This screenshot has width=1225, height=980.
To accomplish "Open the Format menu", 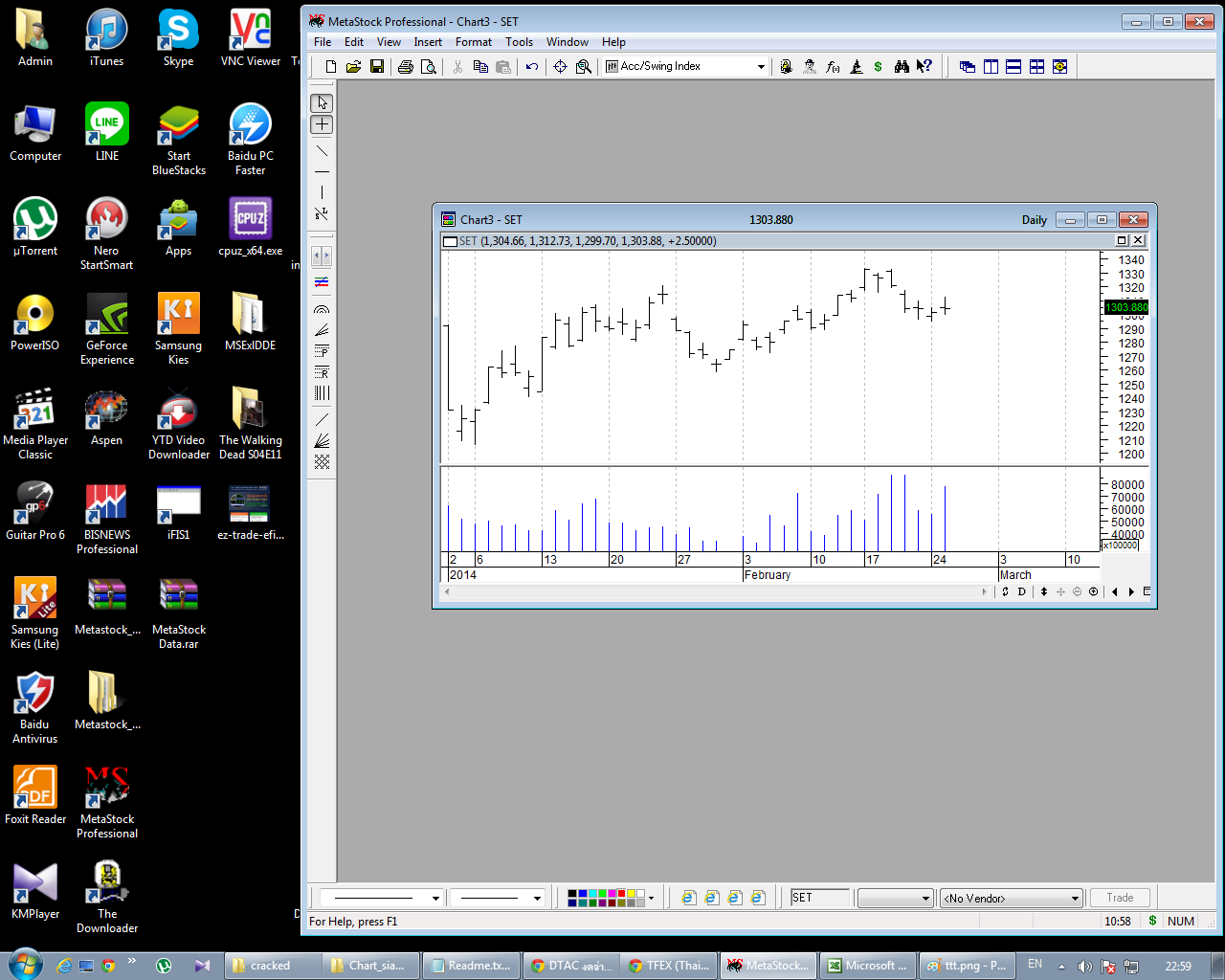I will click(x=474, y=42).
